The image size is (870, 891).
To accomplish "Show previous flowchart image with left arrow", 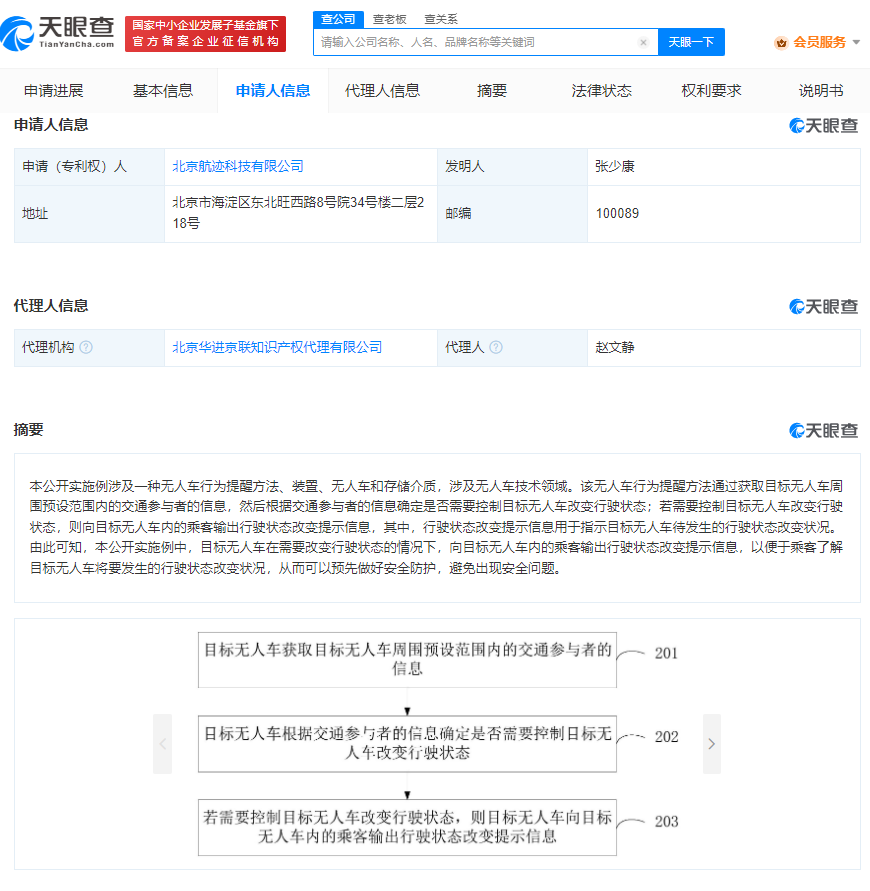I will coord(163,744).
